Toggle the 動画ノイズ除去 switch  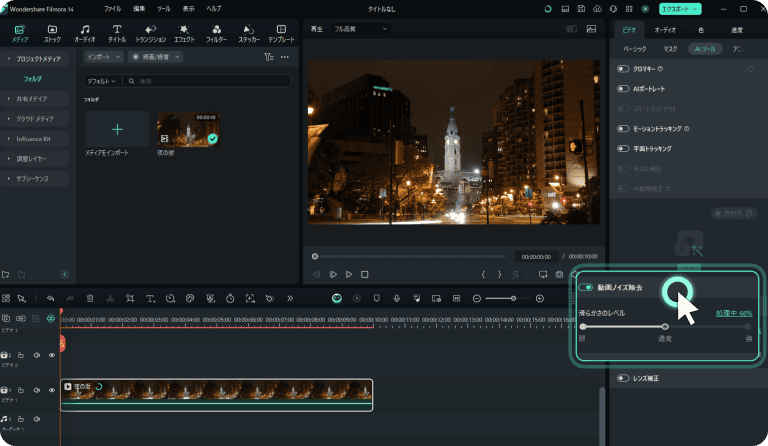coord(586,287)
